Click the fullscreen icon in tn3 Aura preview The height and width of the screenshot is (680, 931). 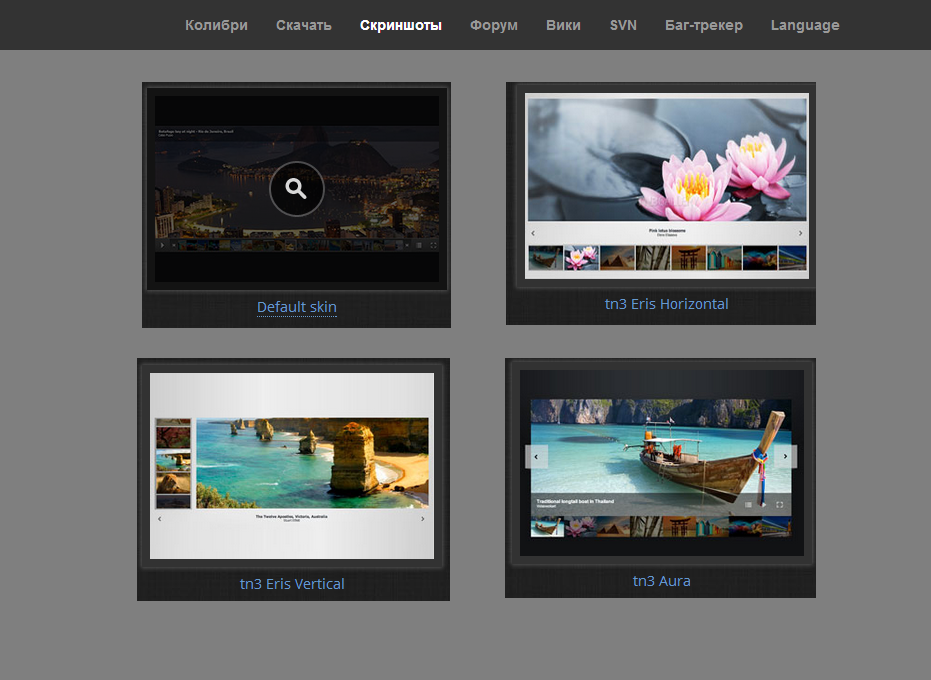(780, 505)
